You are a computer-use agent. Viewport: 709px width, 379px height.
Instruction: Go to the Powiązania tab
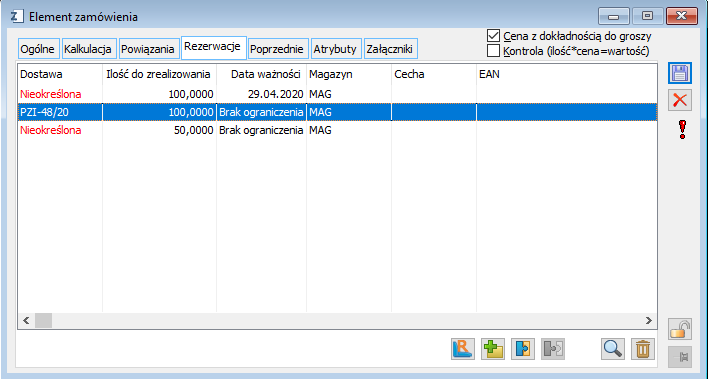(x=148, y=49)
